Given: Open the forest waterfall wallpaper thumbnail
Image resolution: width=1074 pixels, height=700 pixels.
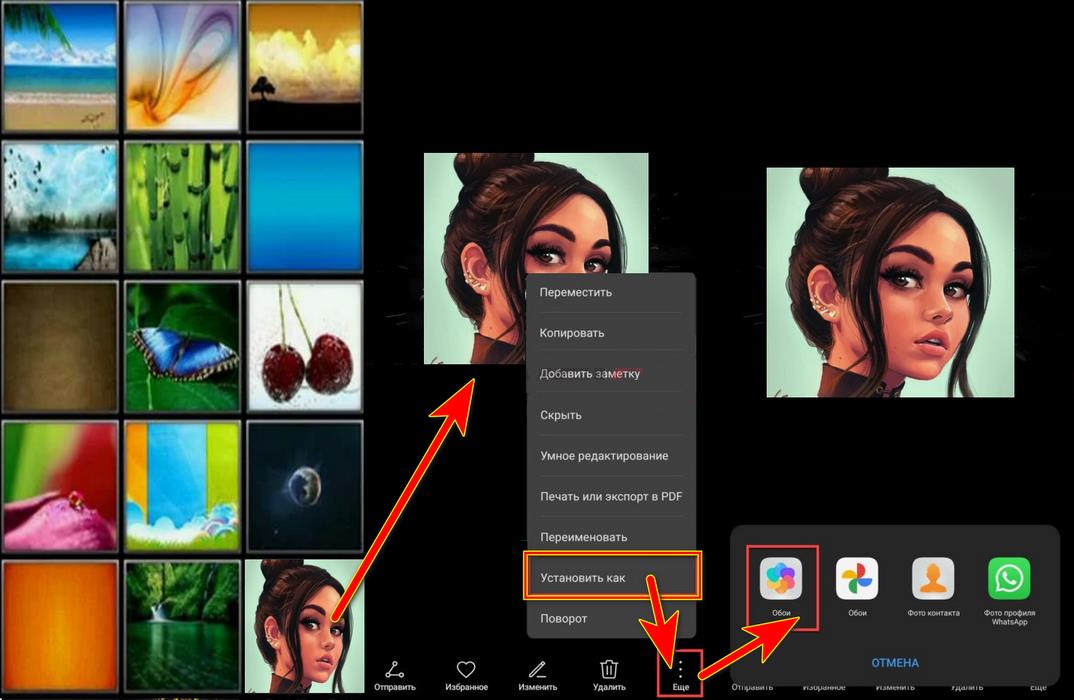Looking at the screenshot, I should 182,626.
